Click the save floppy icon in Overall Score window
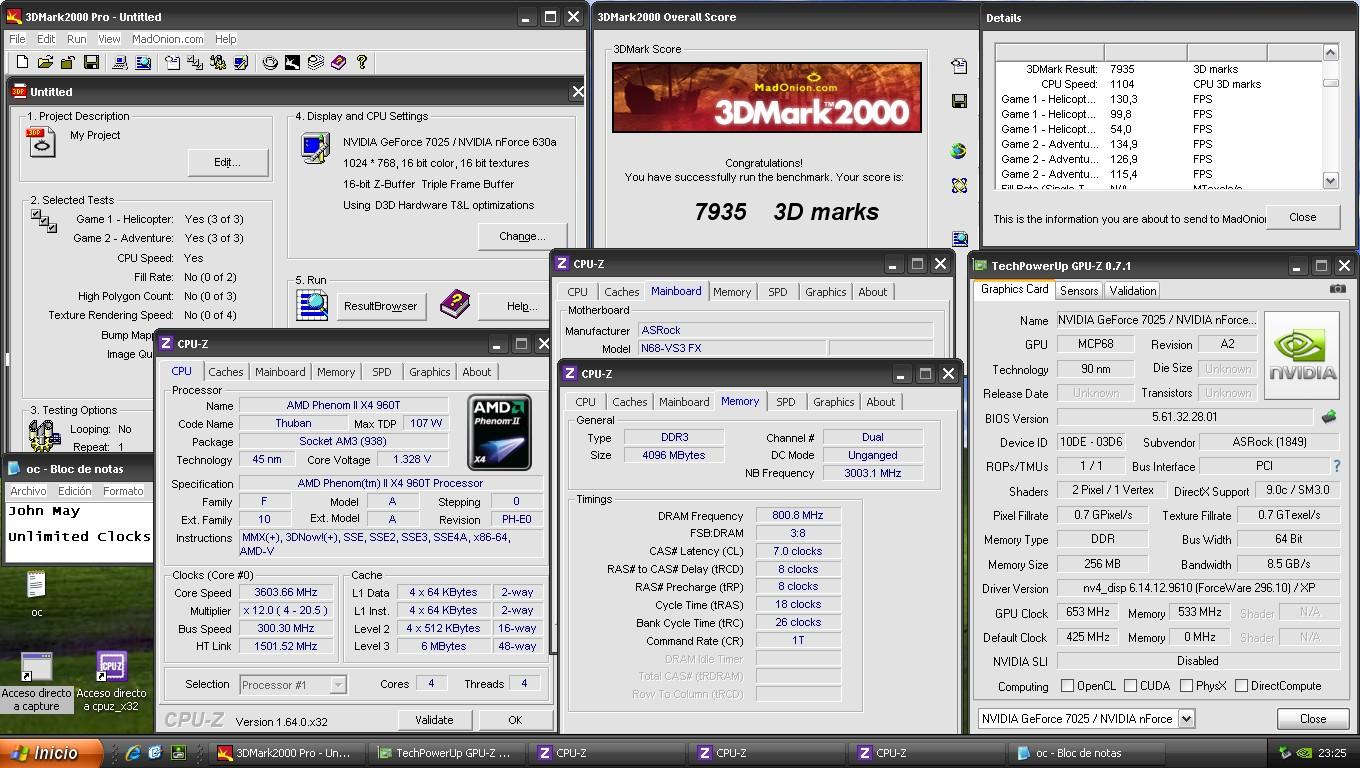1360x768 pixels. pyautogui.click(x=959, y=101)
